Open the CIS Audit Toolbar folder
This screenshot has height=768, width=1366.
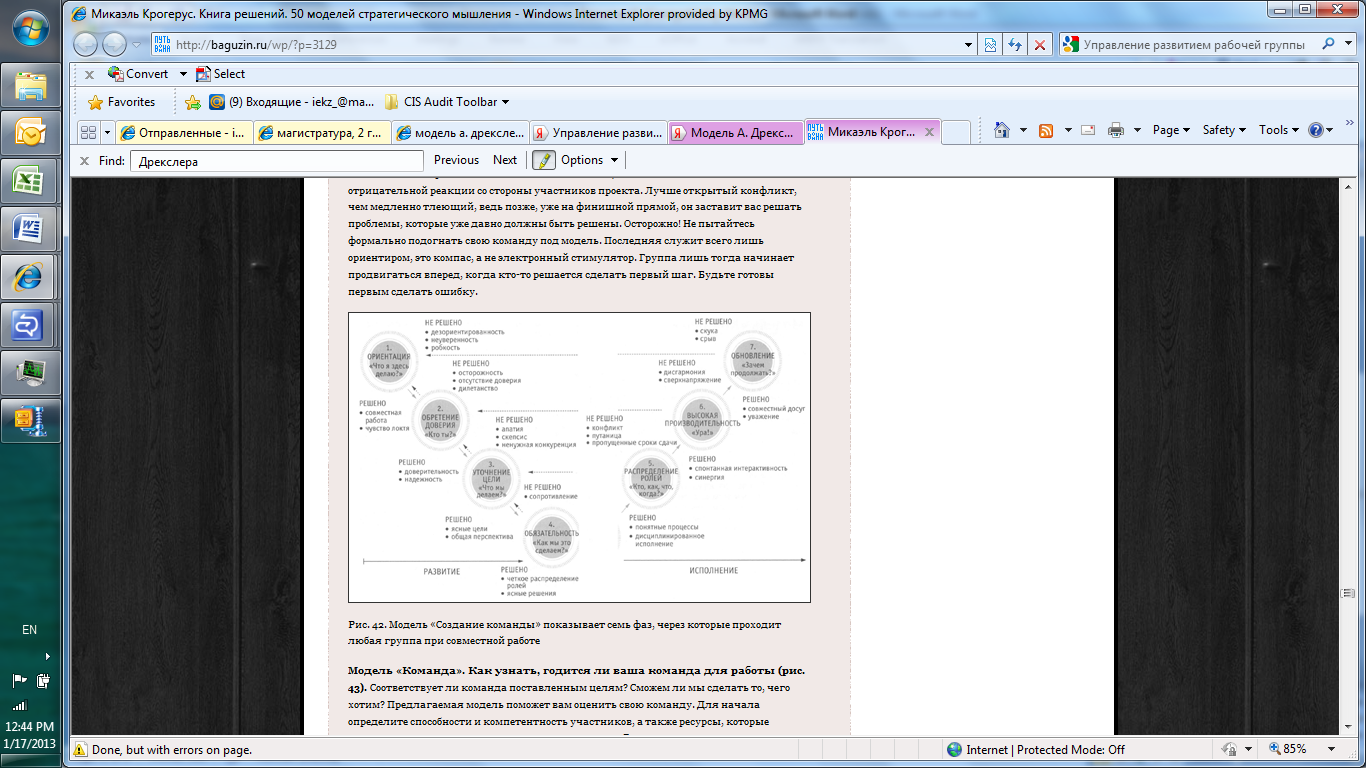pyautogui.click(x=447, y=102)
